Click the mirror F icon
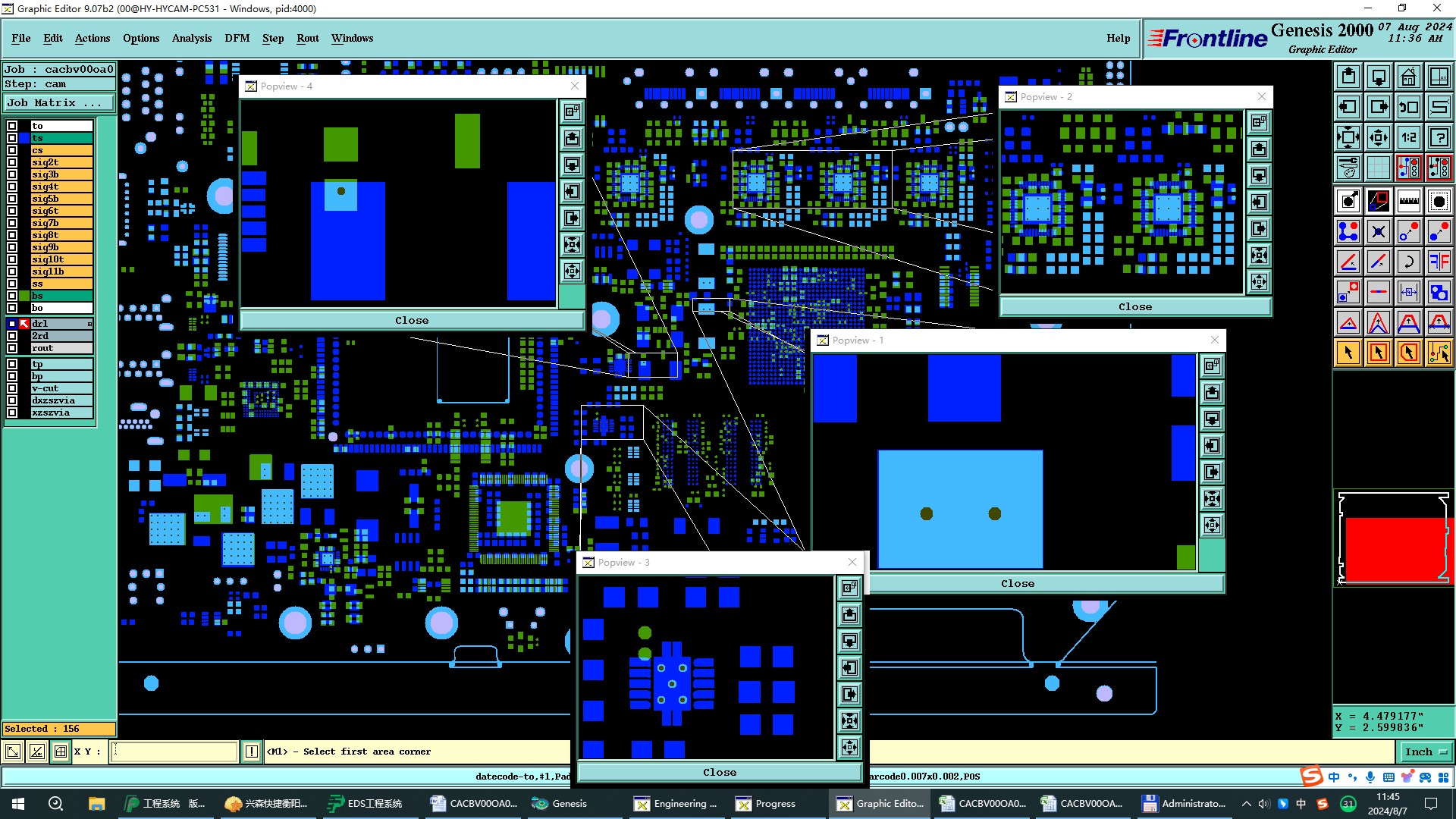This screenshot has height=819, width=1456. tap(1439, 262)
